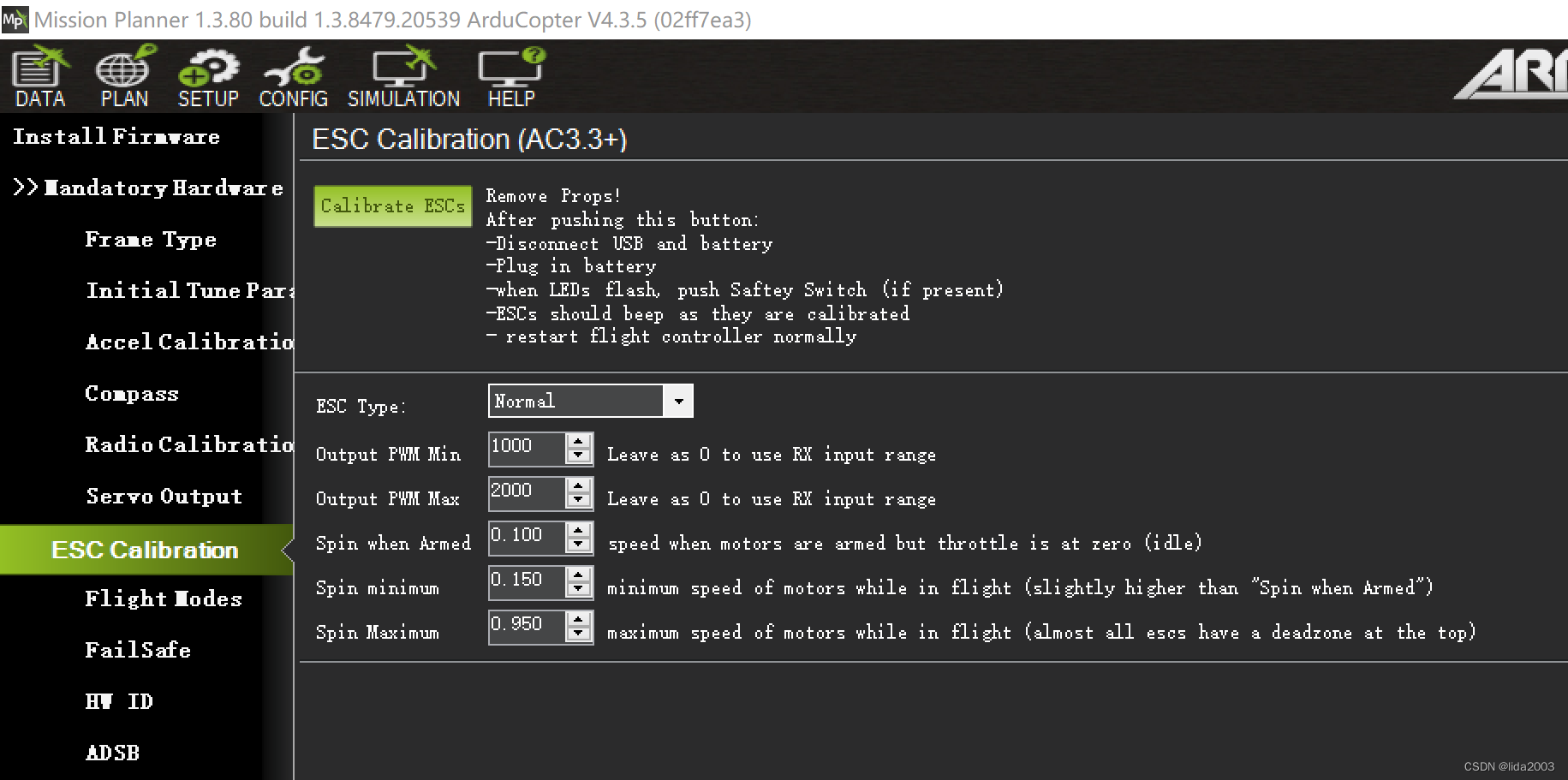The width and height of the screenshot is (1568, 780).
Task: Open the Servo Output page
Action: pos(164,497)
